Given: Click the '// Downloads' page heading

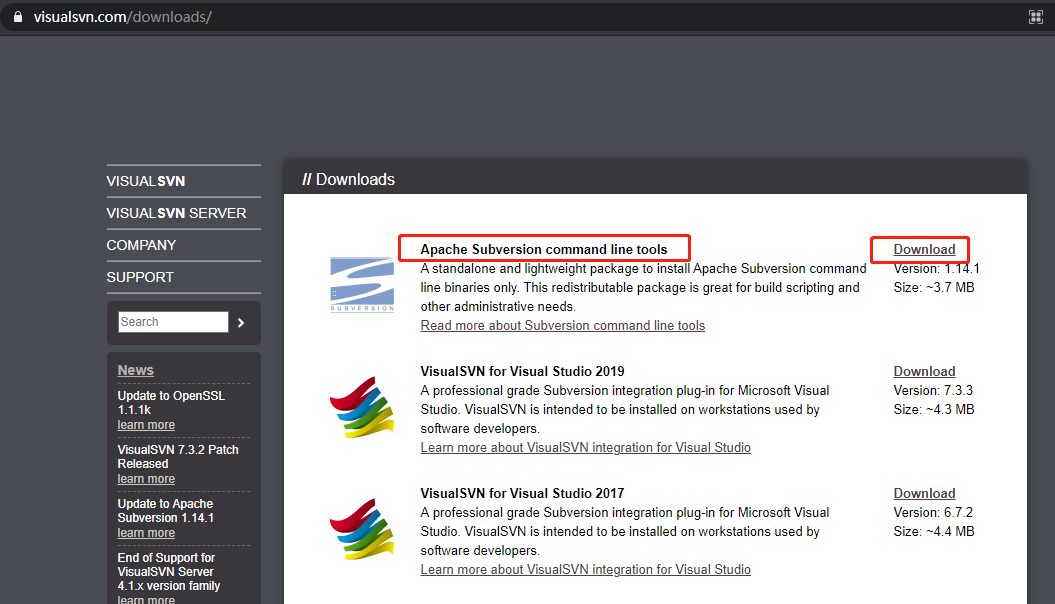Looking at the screenshot, I should pos(349,180).
